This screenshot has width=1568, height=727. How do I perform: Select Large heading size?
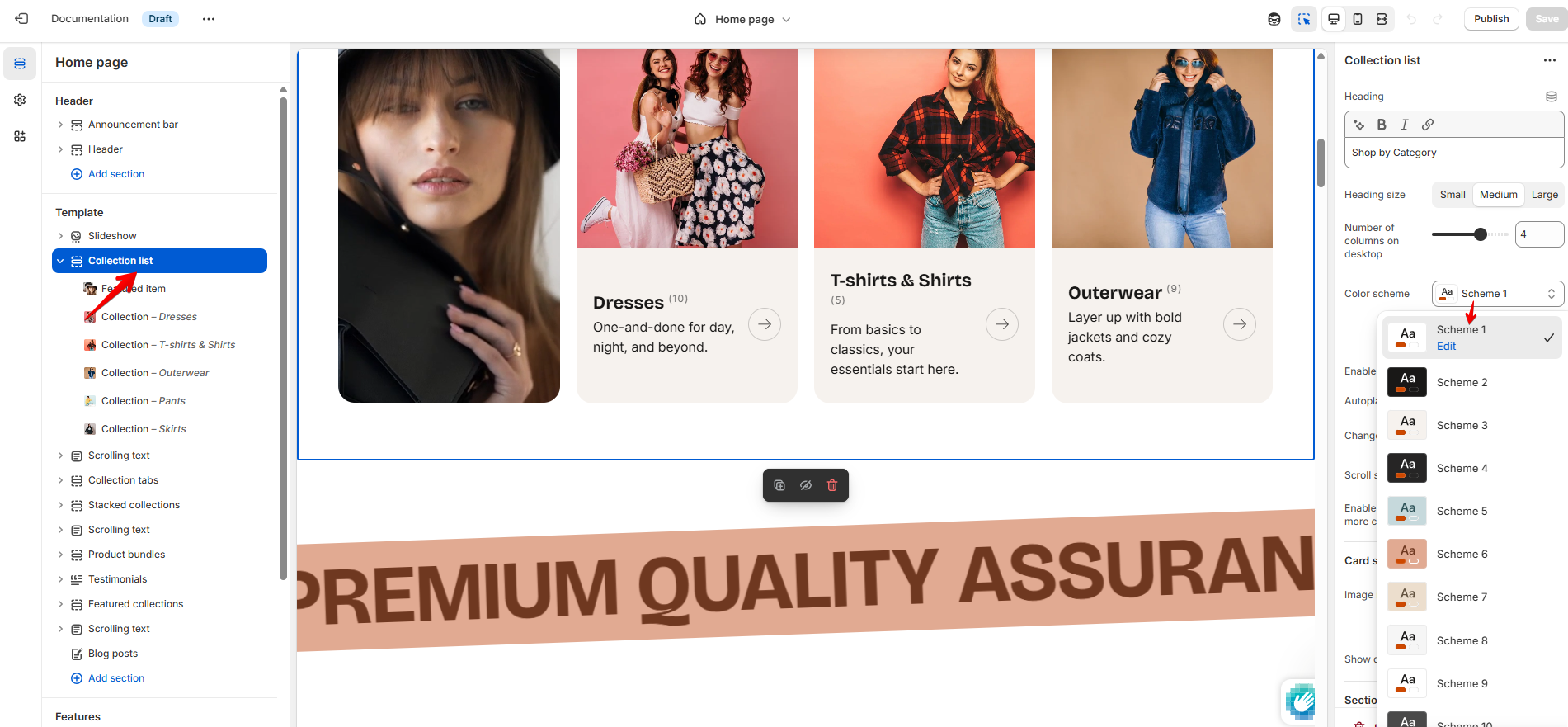pos(1545,195)
